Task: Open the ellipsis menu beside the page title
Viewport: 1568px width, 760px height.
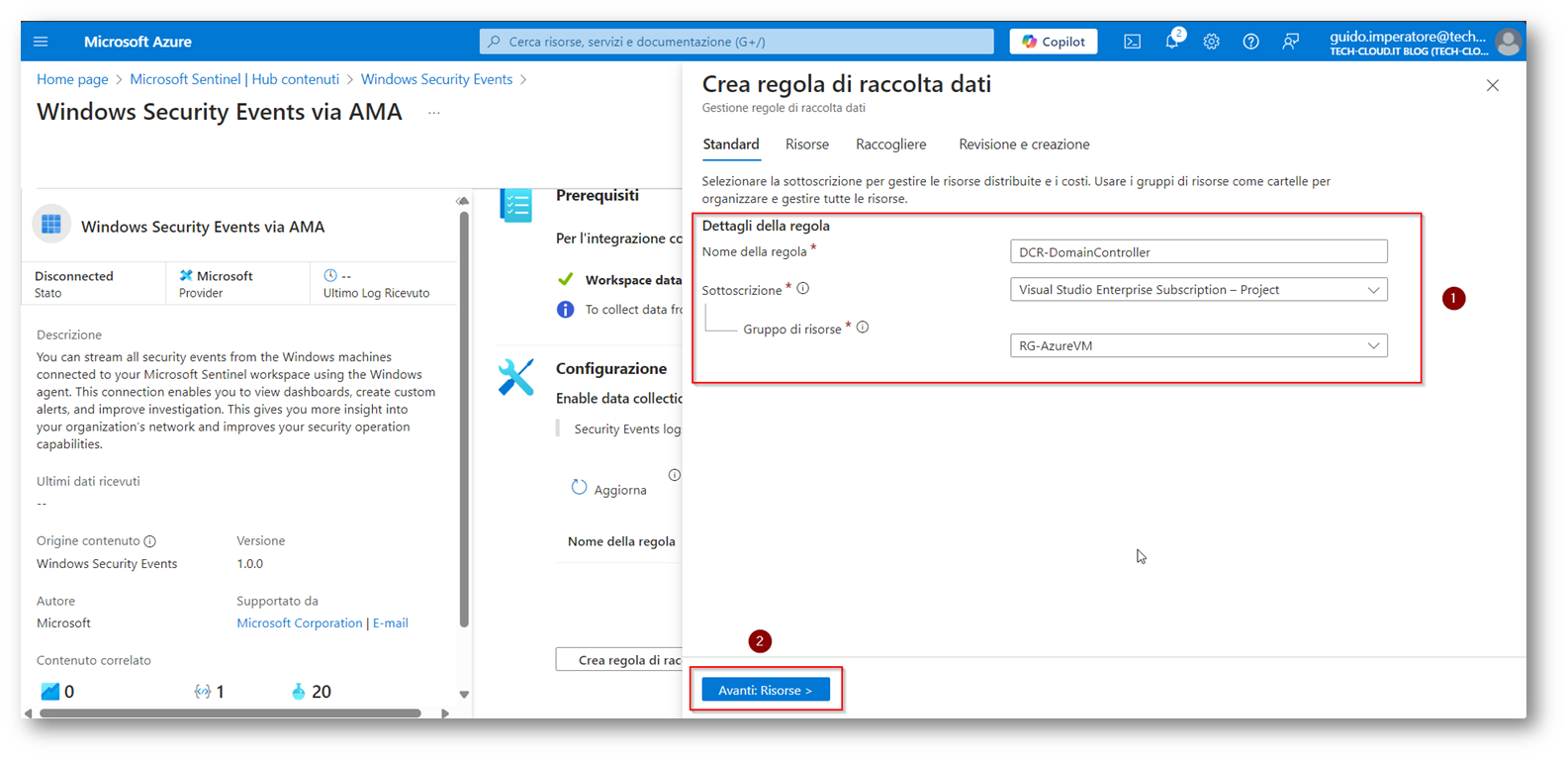Action: pyautogui.click(x=433, y=113)
